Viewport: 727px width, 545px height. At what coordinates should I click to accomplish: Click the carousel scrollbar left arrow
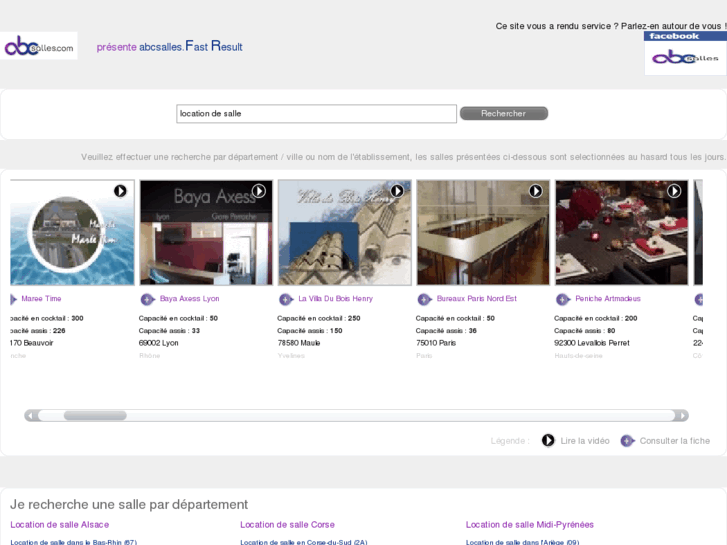click(x=31, y=416)
